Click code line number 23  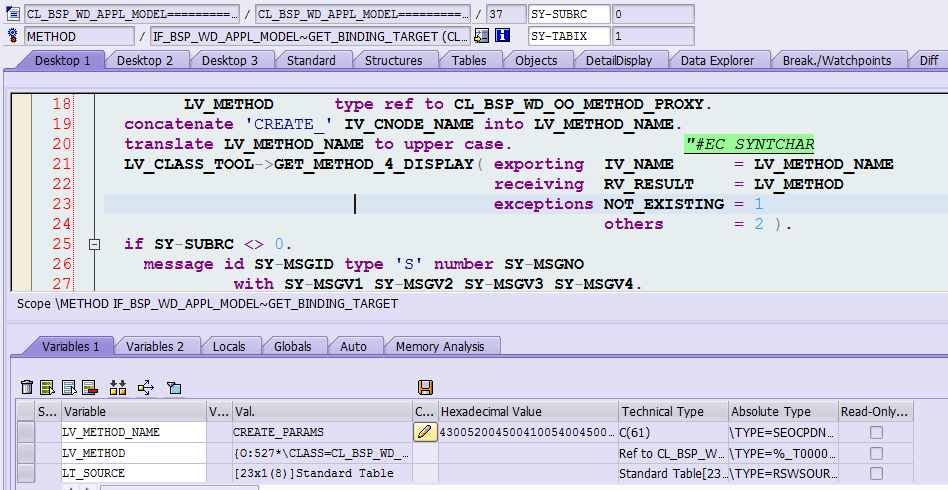pos(62,204)
